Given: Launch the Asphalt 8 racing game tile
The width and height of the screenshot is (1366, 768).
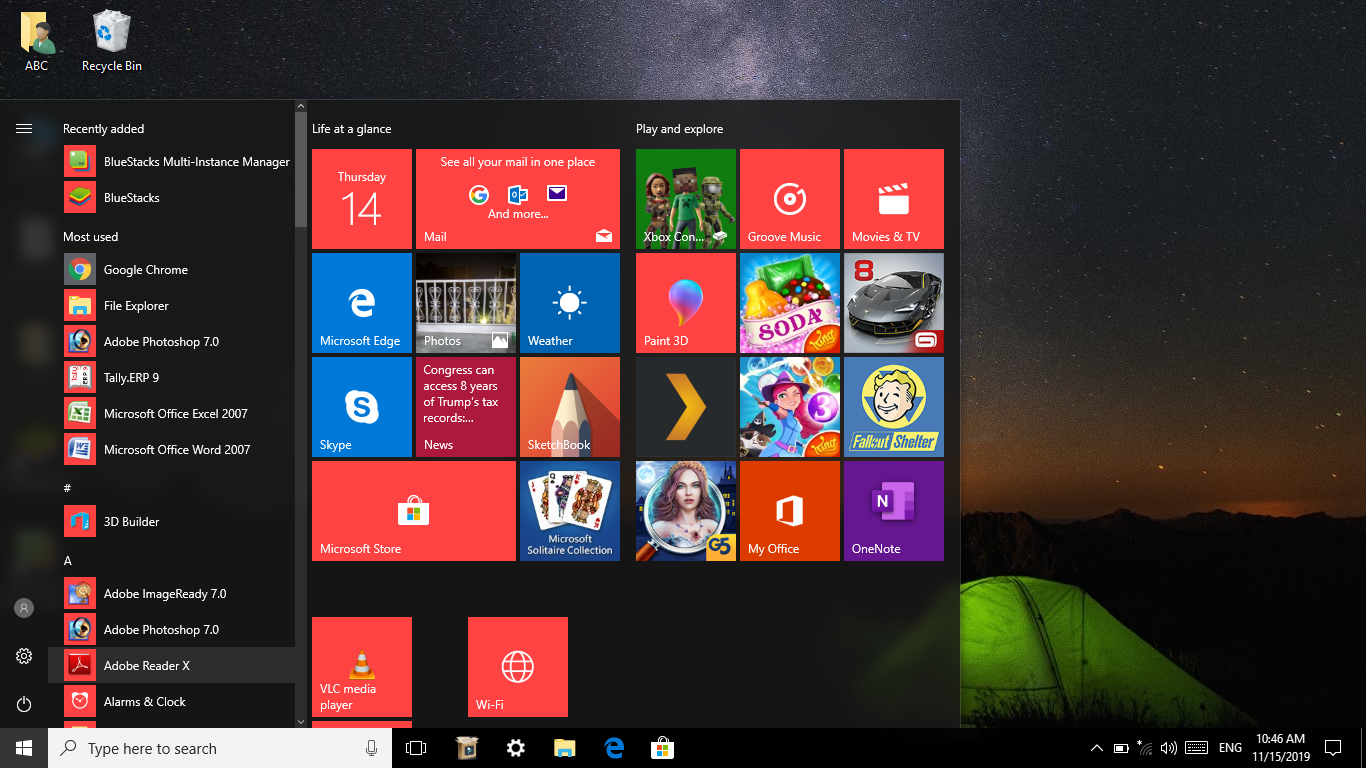Looking at the screenshot, I should (x=894, y=303).
